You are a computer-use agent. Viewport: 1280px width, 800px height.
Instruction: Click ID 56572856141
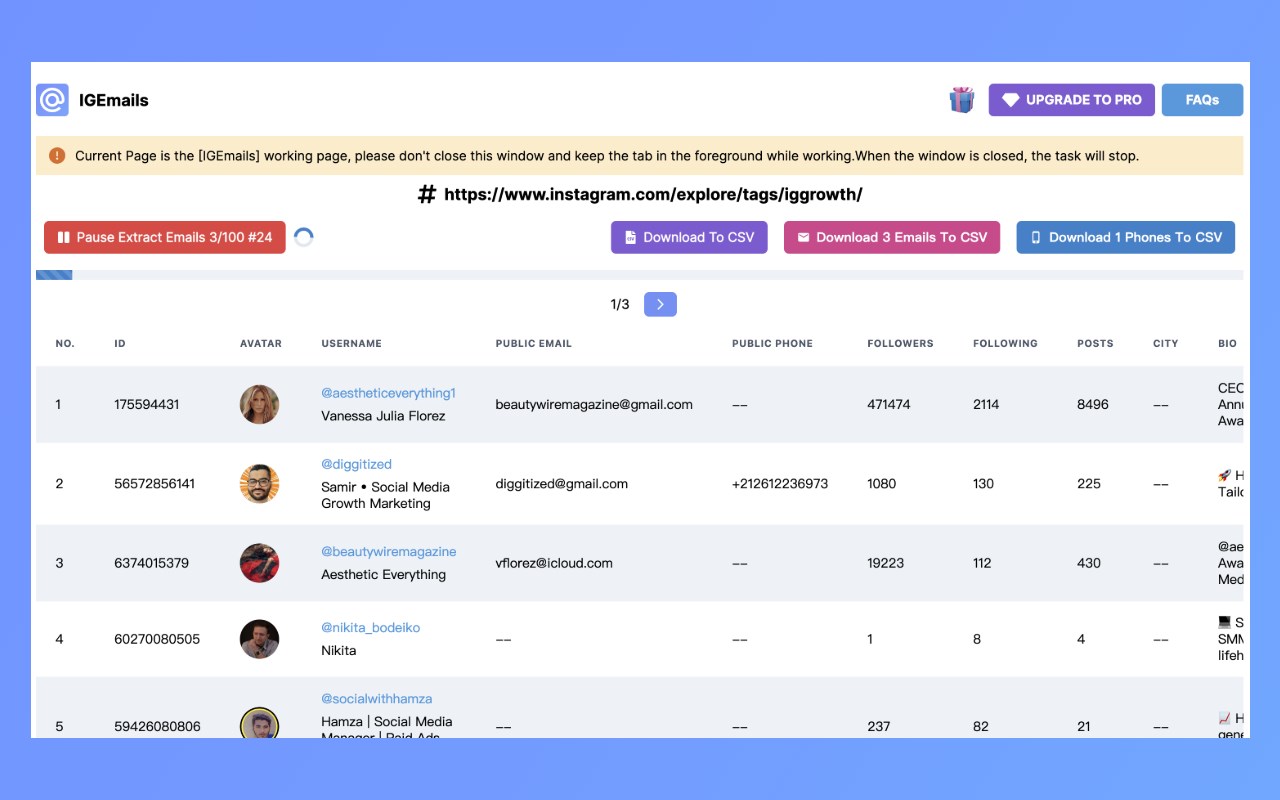pos(154,483)
